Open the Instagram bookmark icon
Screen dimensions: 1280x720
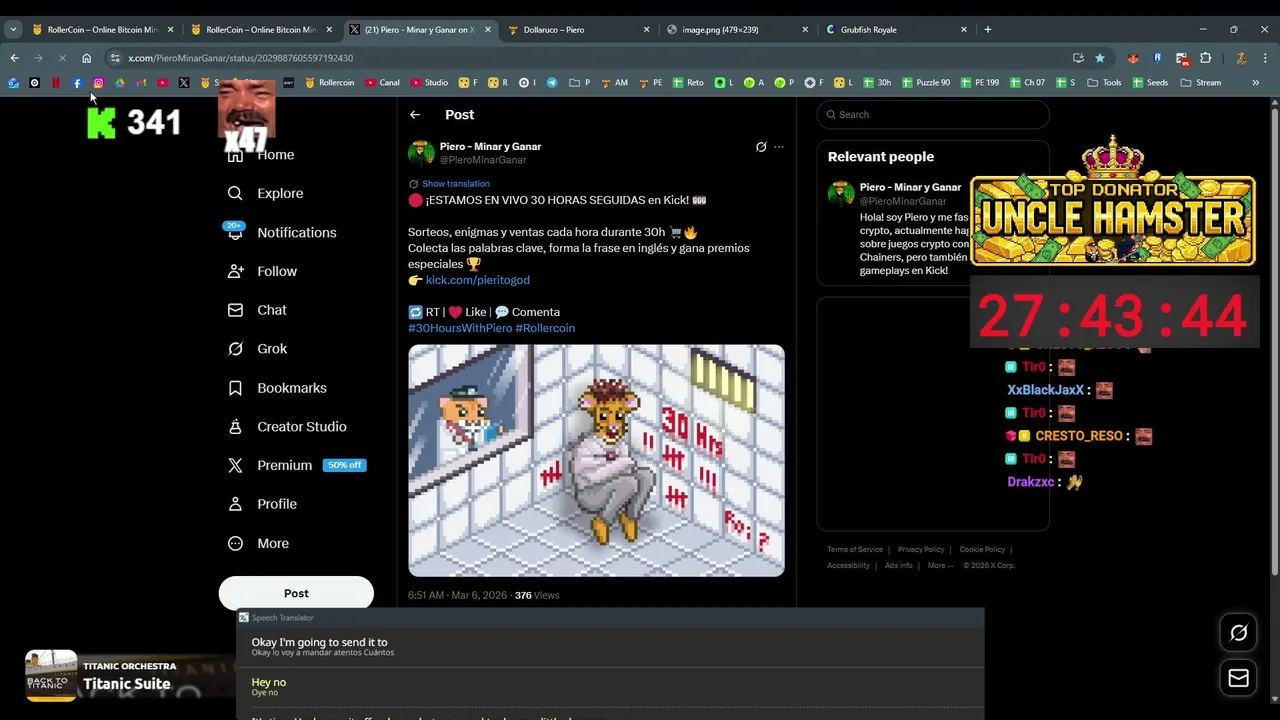pyautogui.click(x=98, y=83)
